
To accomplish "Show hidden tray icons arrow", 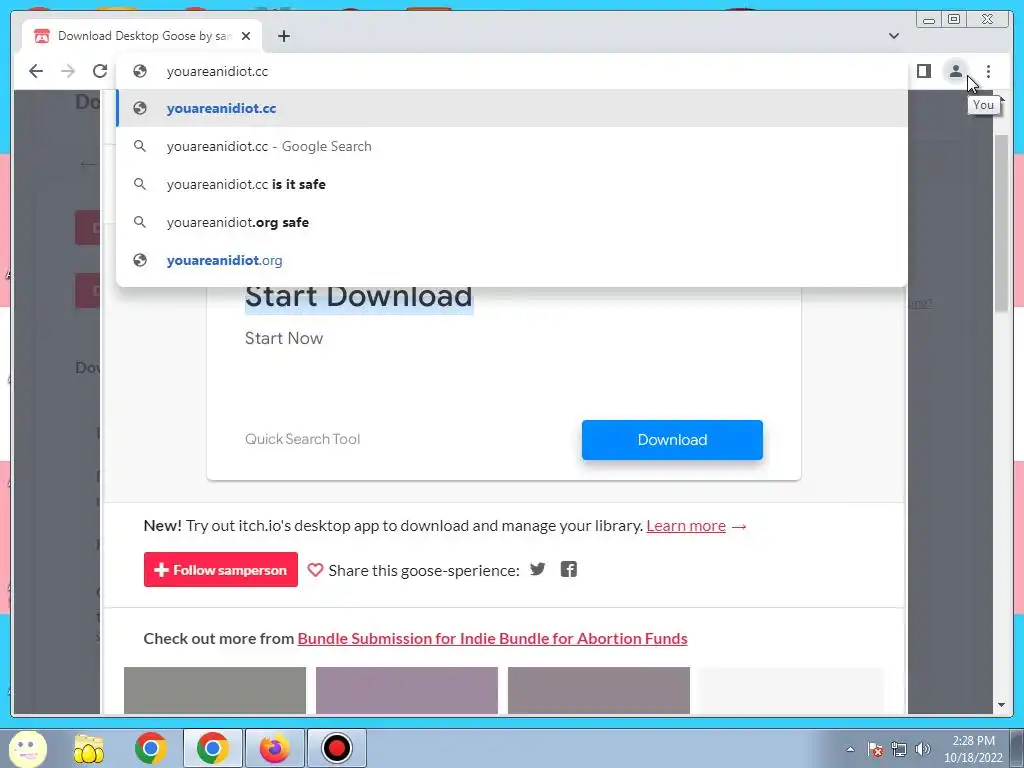I will tap(850, 750).
